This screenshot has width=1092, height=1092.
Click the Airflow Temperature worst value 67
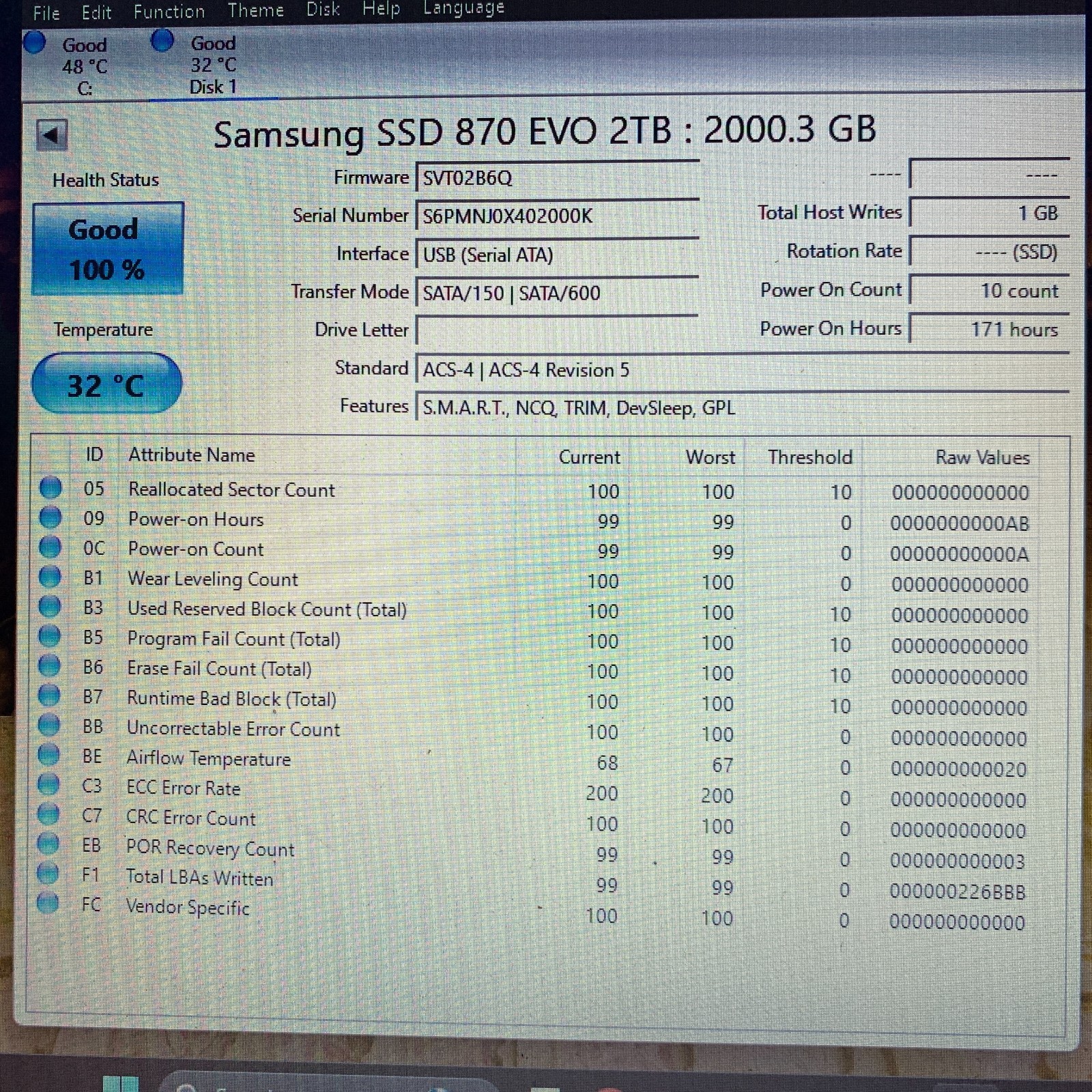(722, 765)
